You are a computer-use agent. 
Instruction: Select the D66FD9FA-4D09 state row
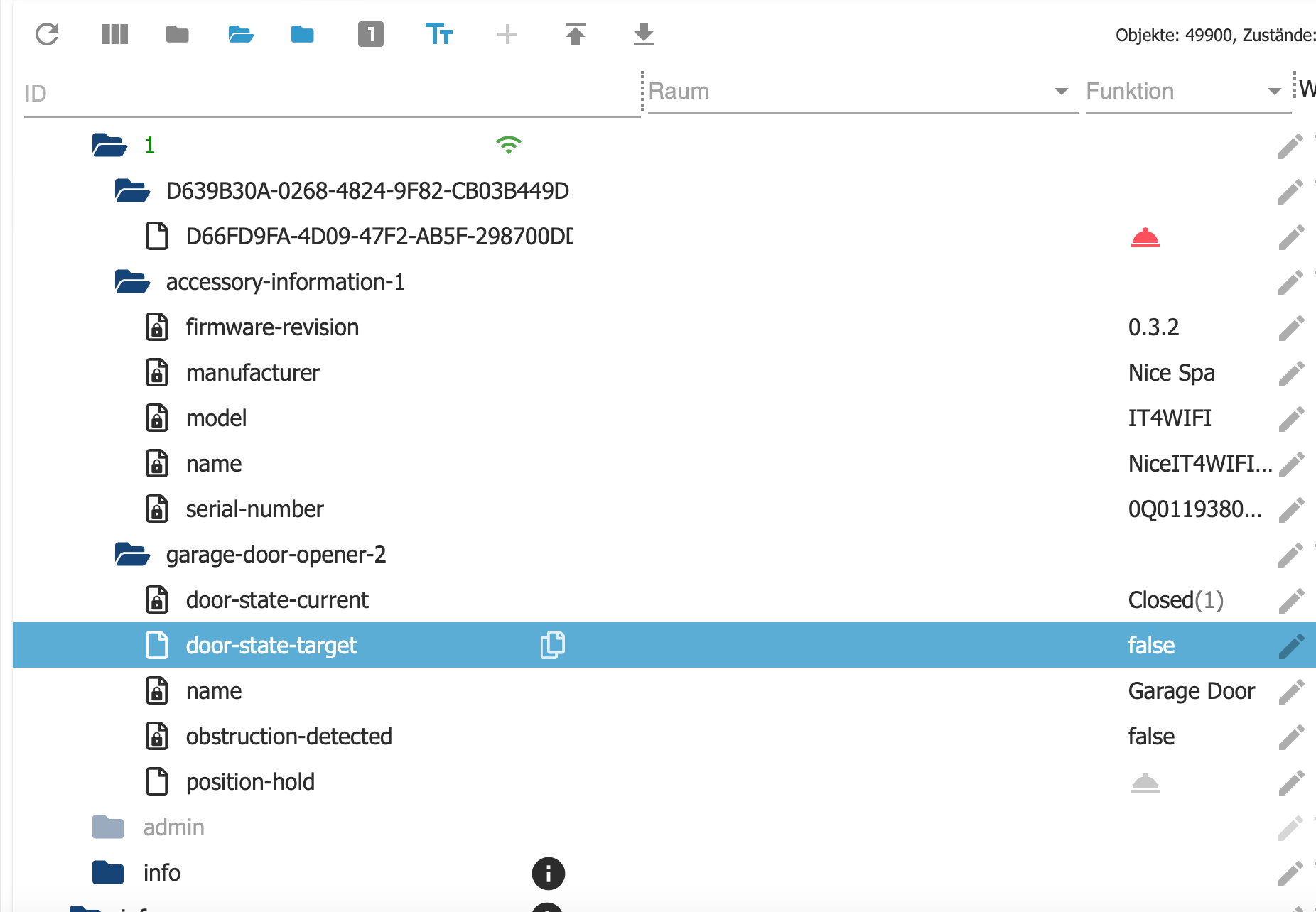pyautogui.click(x=664, y=236)
